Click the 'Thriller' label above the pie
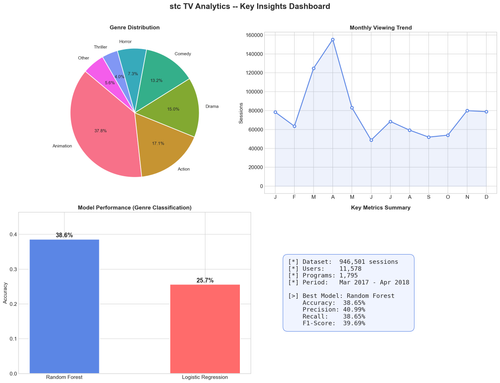The image size is (500, 383). [100, 47]
